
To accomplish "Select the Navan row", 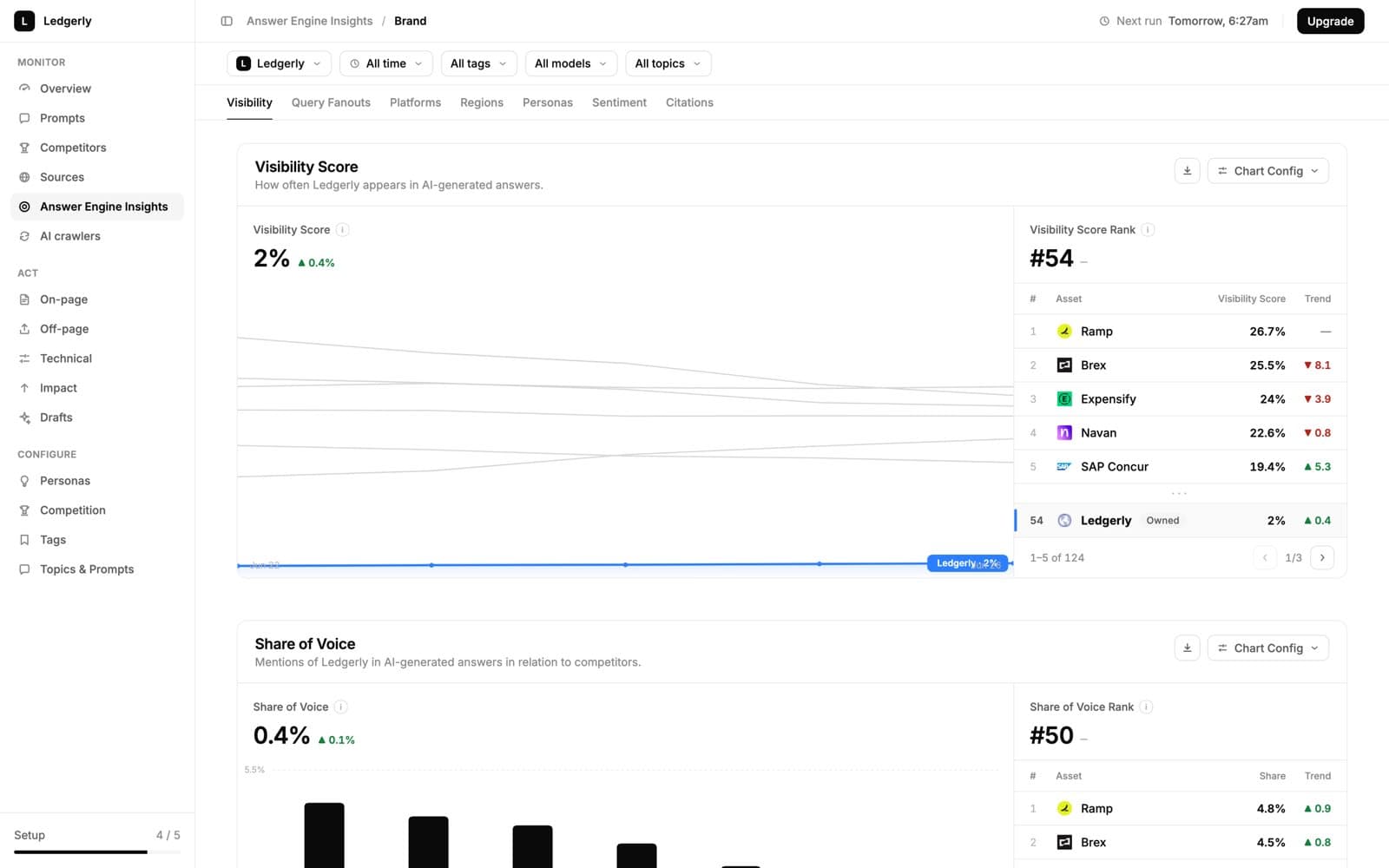I will pos(1180,433).
